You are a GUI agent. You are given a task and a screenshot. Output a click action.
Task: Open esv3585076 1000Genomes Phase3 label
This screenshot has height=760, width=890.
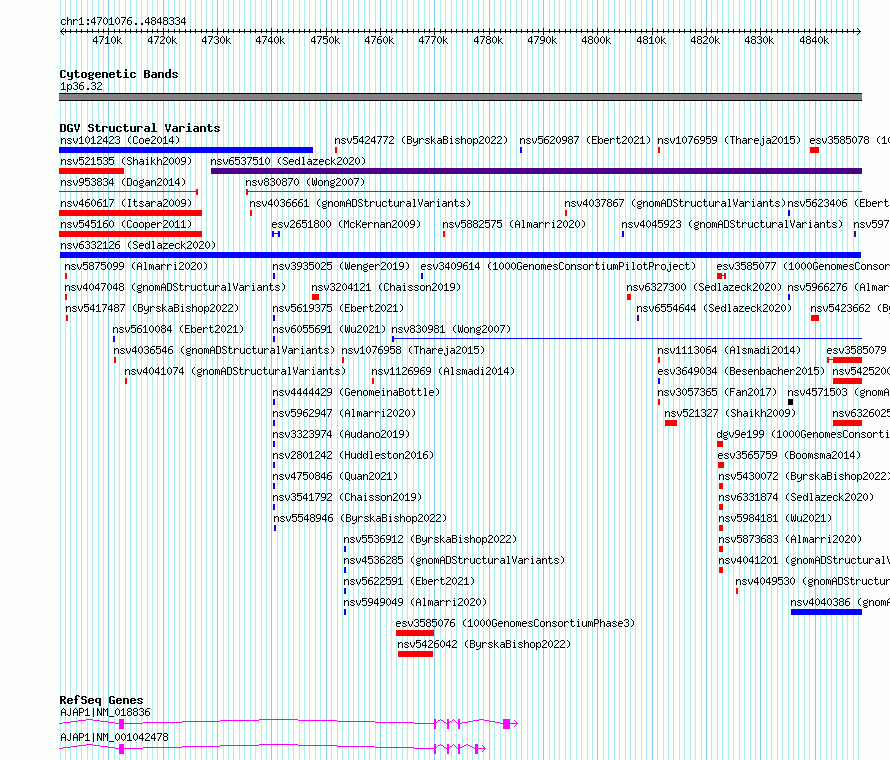click(515, 623)
